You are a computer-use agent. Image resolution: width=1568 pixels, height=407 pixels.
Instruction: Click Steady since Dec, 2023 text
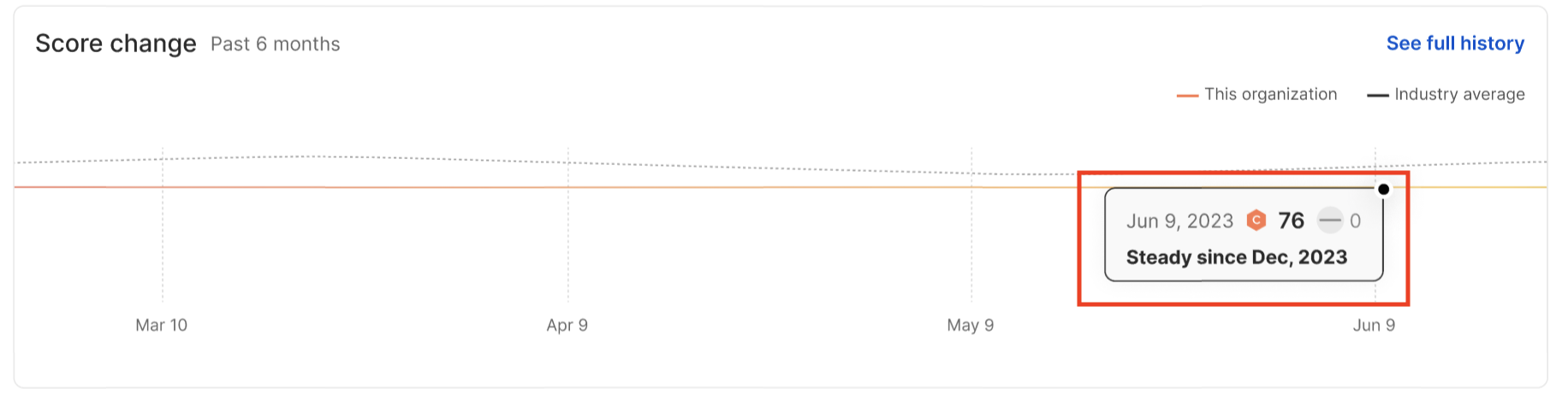[1237, 257]
